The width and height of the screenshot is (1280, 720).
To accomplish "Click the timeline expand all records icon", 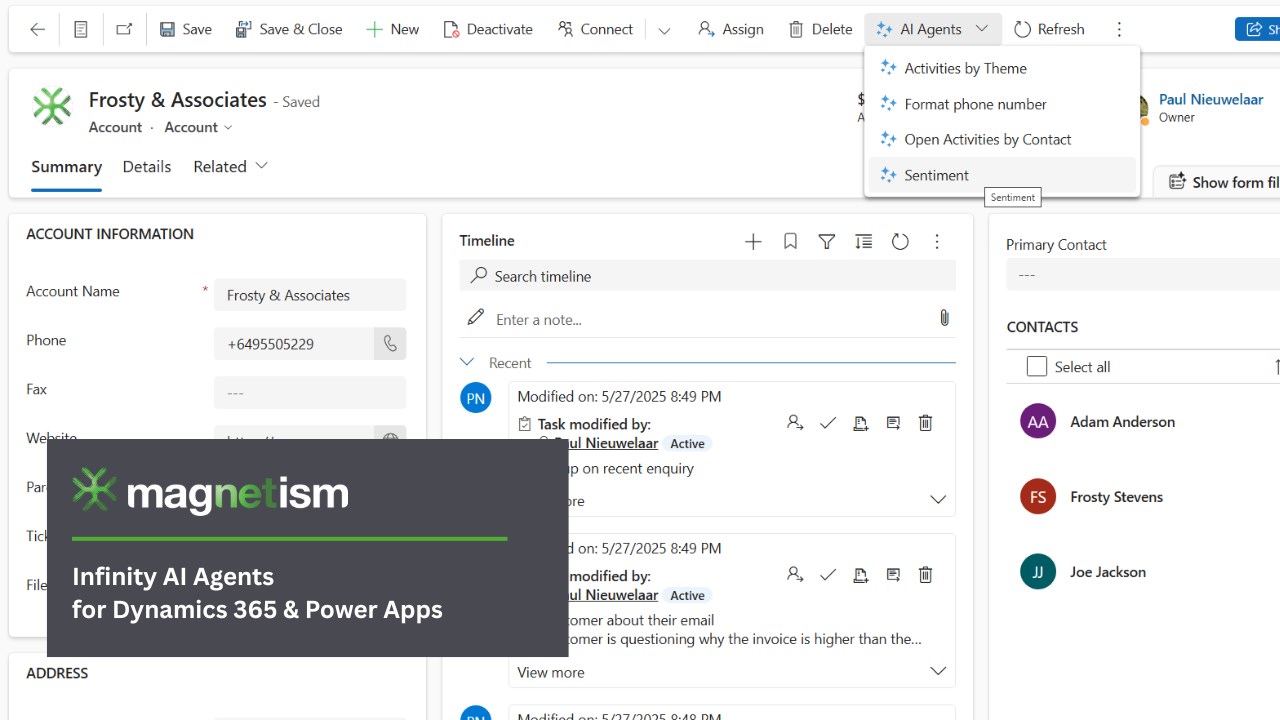I will [863, 241].
